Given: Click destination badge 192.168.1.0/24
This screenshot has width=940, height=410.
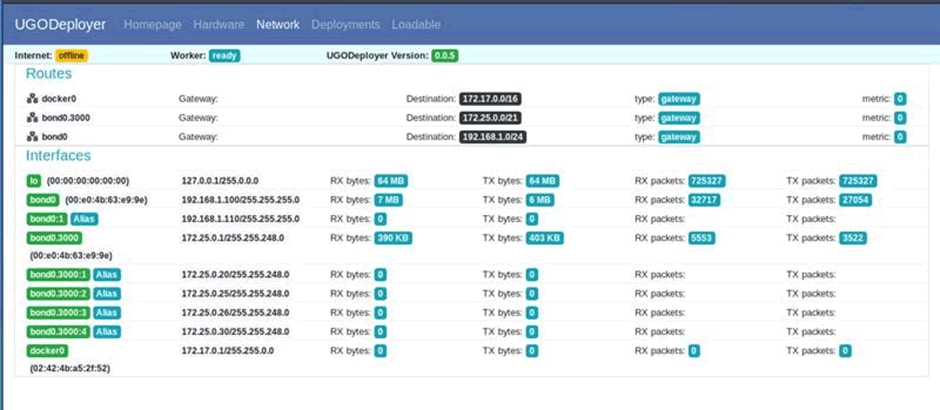Looking at the screenshot, I should pos(493,137).
